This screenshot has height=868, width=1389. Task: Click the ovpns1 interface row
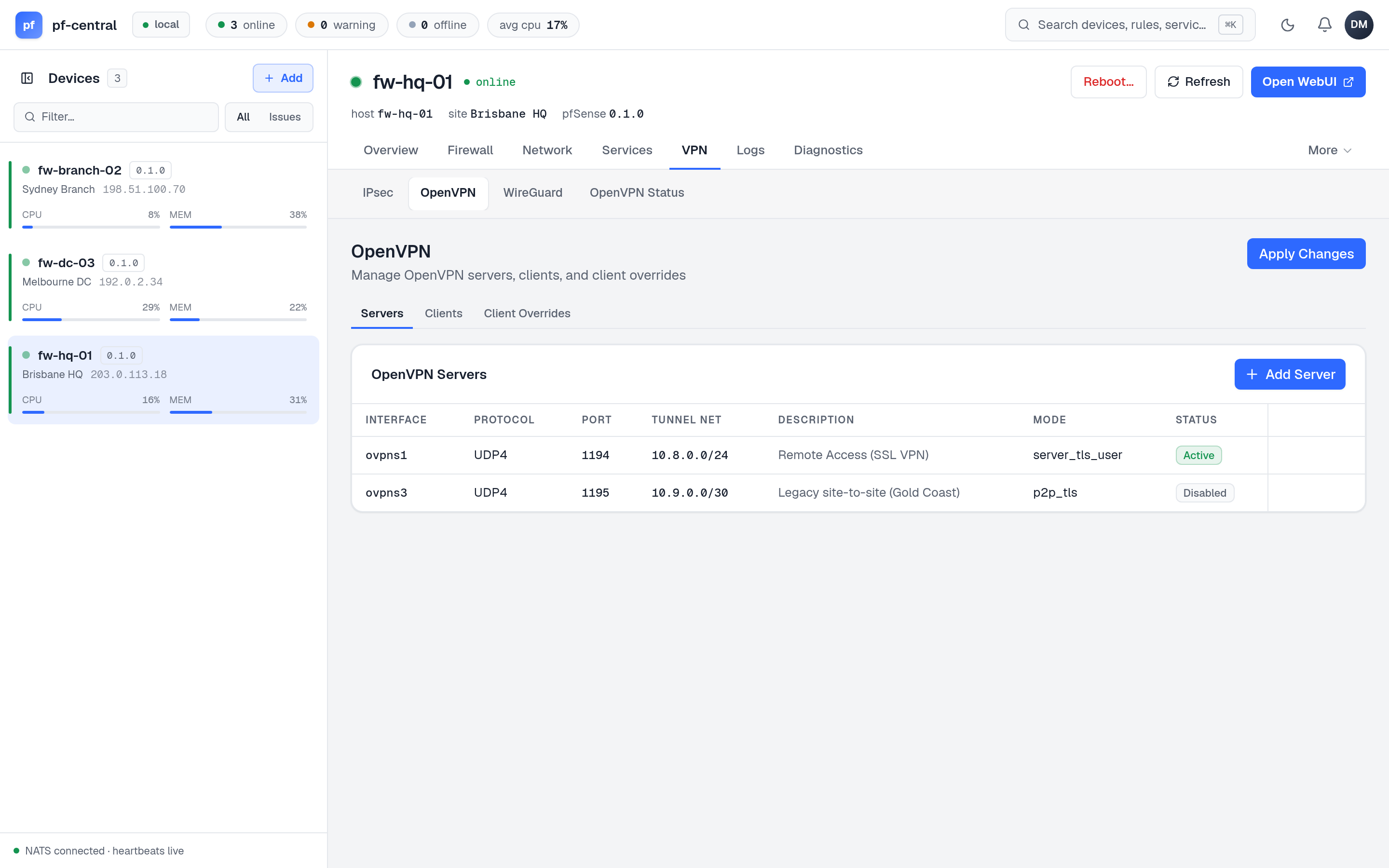858,455
